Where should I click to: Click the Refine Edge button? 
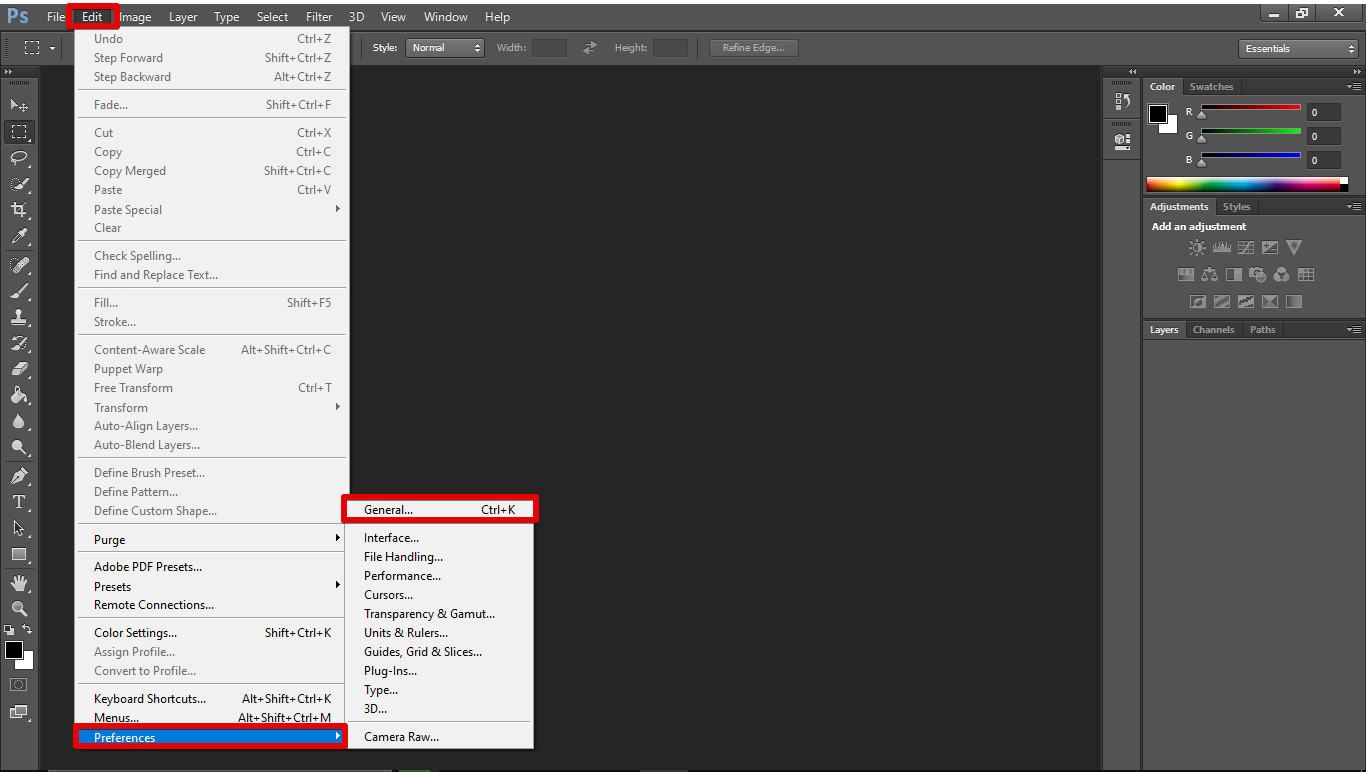click(x=752, y=47)
